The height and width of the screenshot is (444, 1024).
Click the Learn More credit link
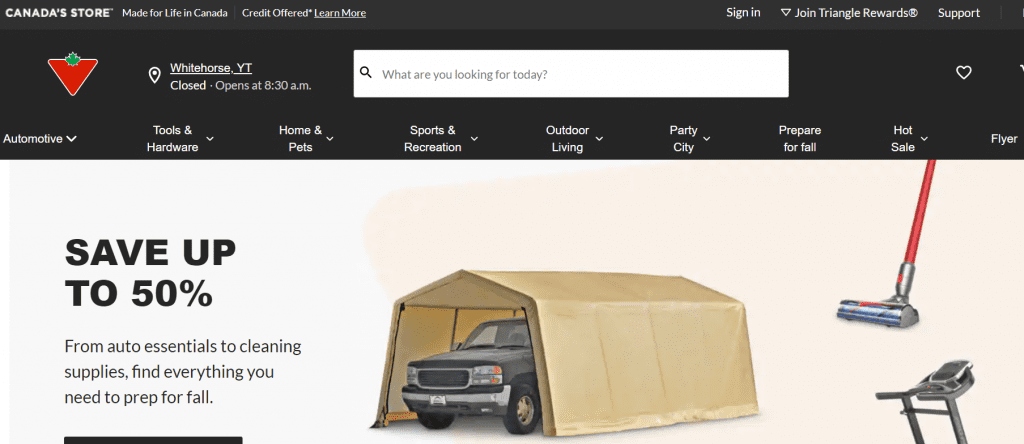340,13
